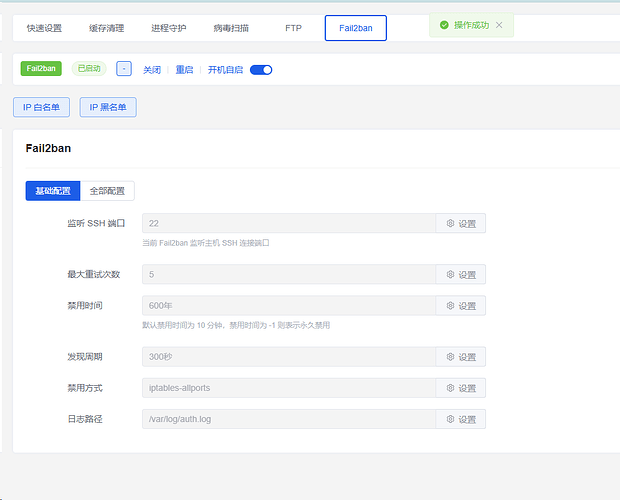The height and width of the screenshot is (500, 620).
Task: Click the gear icon in the 禁用时间 row
Action: (x=450, y=306)
